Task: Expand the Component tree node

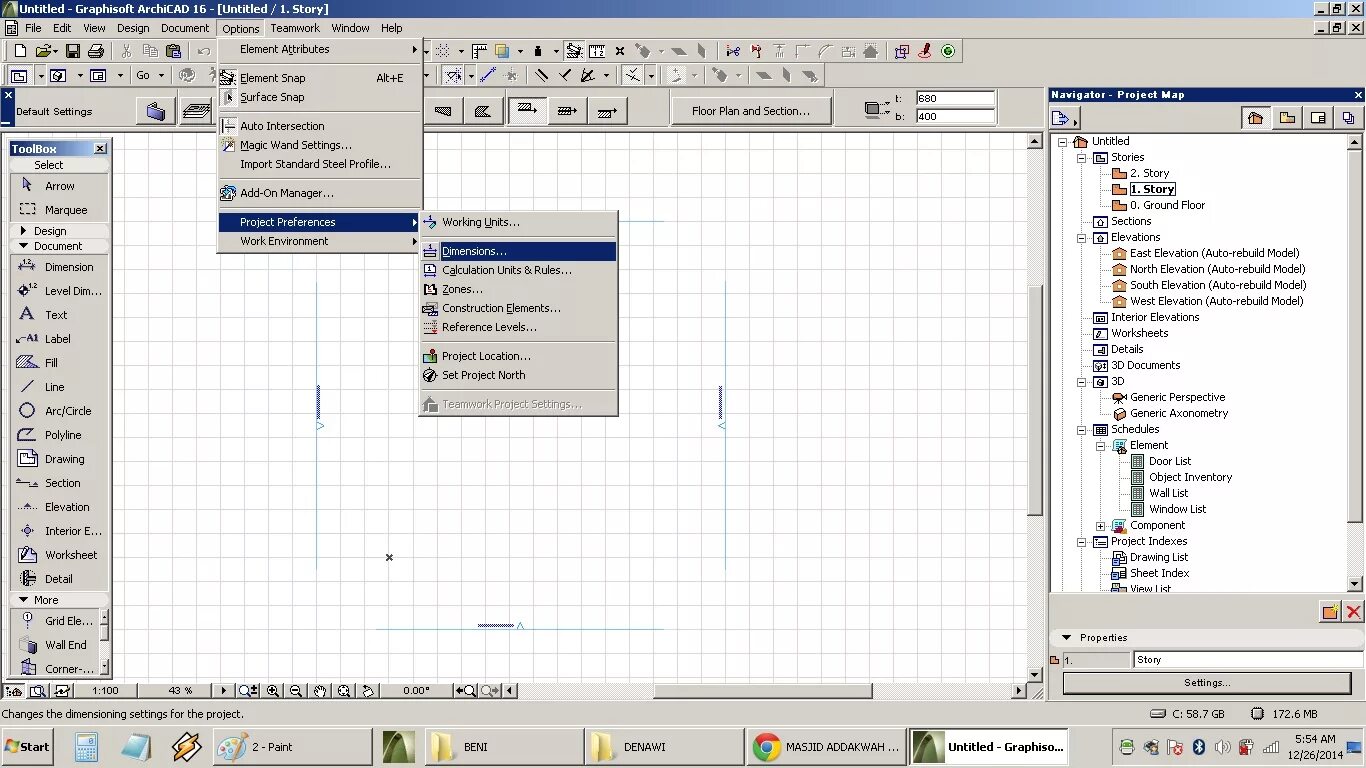Action: tap(1100, 526)
